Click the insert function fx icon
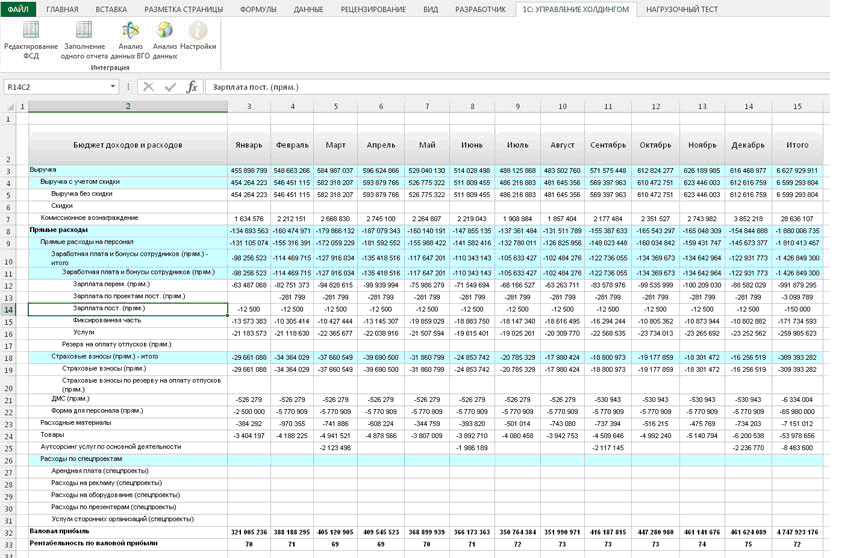The image size is (850, 558). 192,87
